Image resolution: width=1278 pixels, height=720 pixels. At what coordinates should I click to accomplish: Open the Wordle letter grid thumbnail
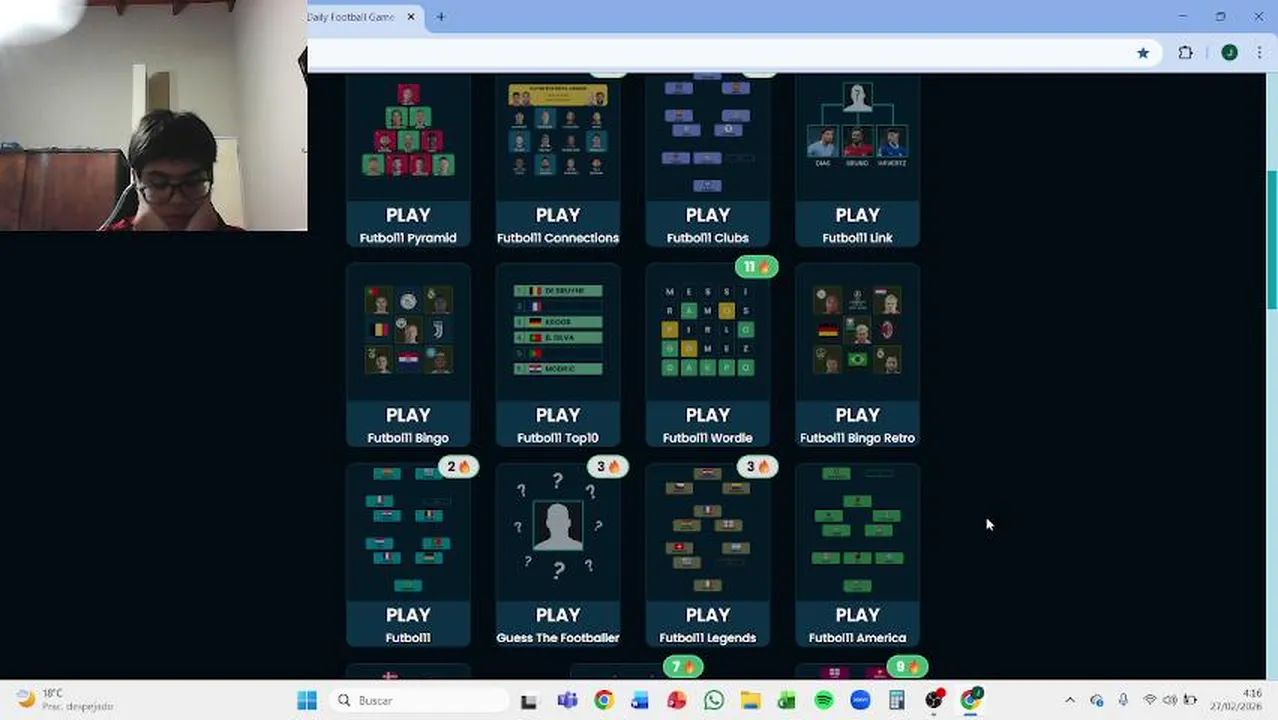point(708,330)
